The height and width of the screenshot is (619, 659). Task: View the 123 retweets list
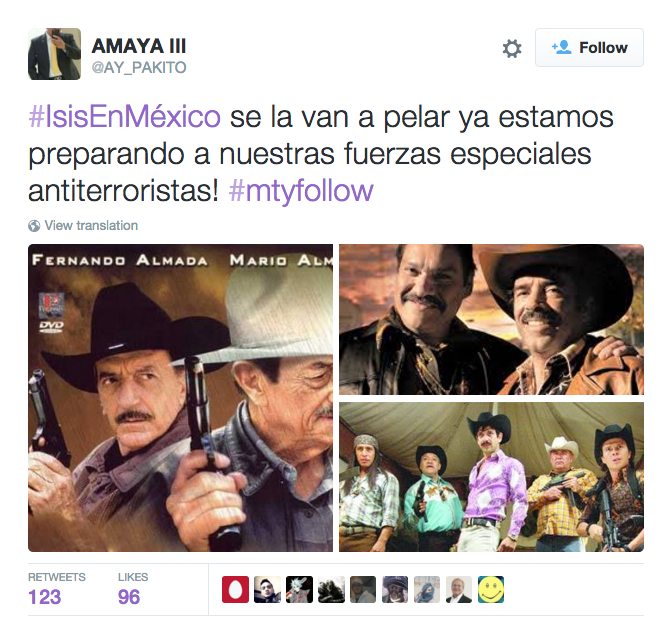pos(56,589)
